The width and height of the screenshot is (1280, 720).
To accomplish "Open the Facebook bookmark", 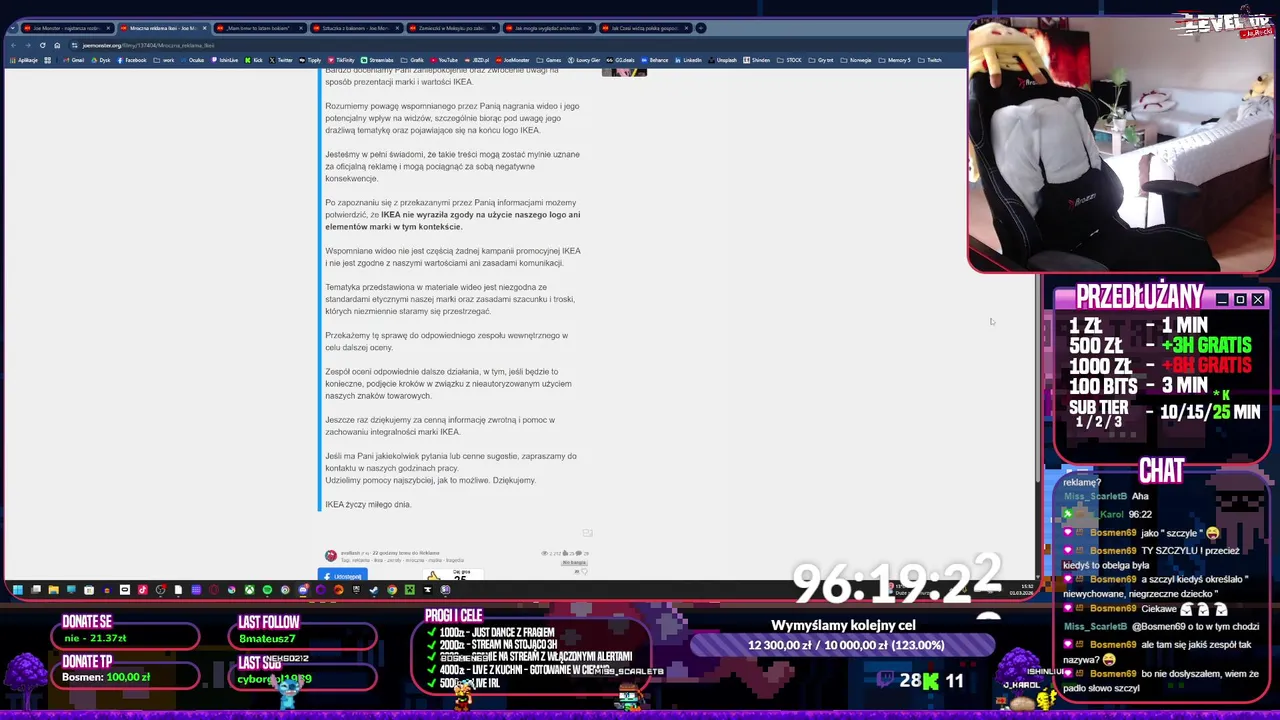I will point(132,60).
